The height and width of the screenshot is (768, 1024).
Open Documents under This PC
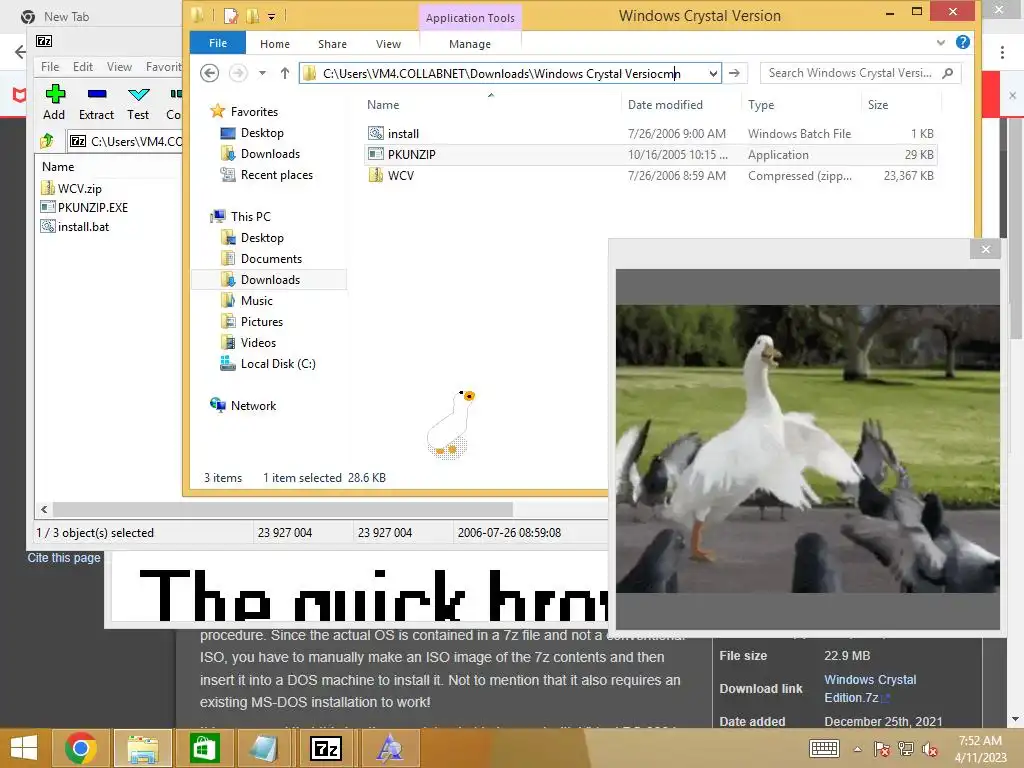click(262, 259)
